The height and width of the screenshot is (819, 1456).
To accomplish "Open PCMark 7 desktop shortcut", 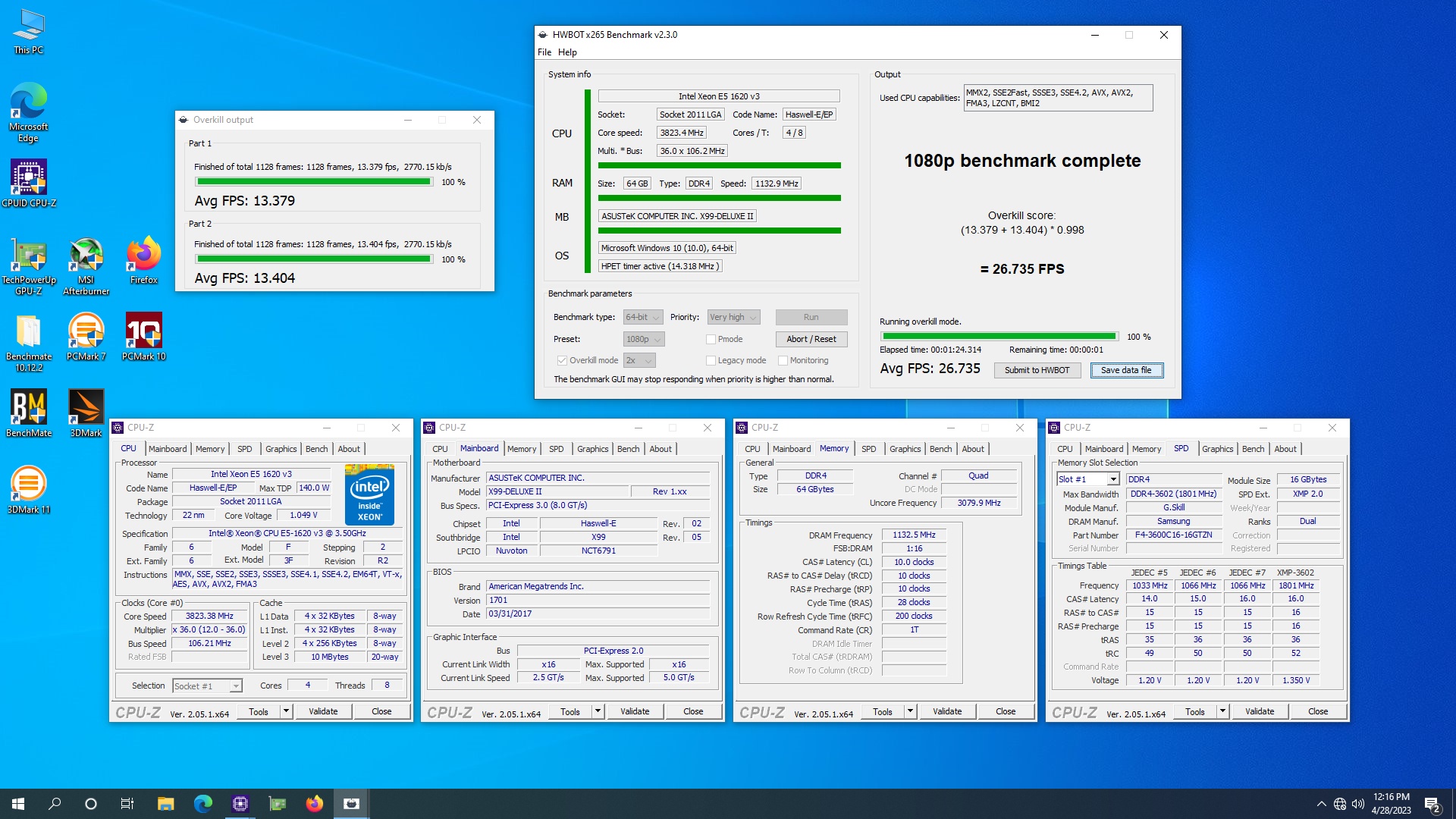I will 86,337.
